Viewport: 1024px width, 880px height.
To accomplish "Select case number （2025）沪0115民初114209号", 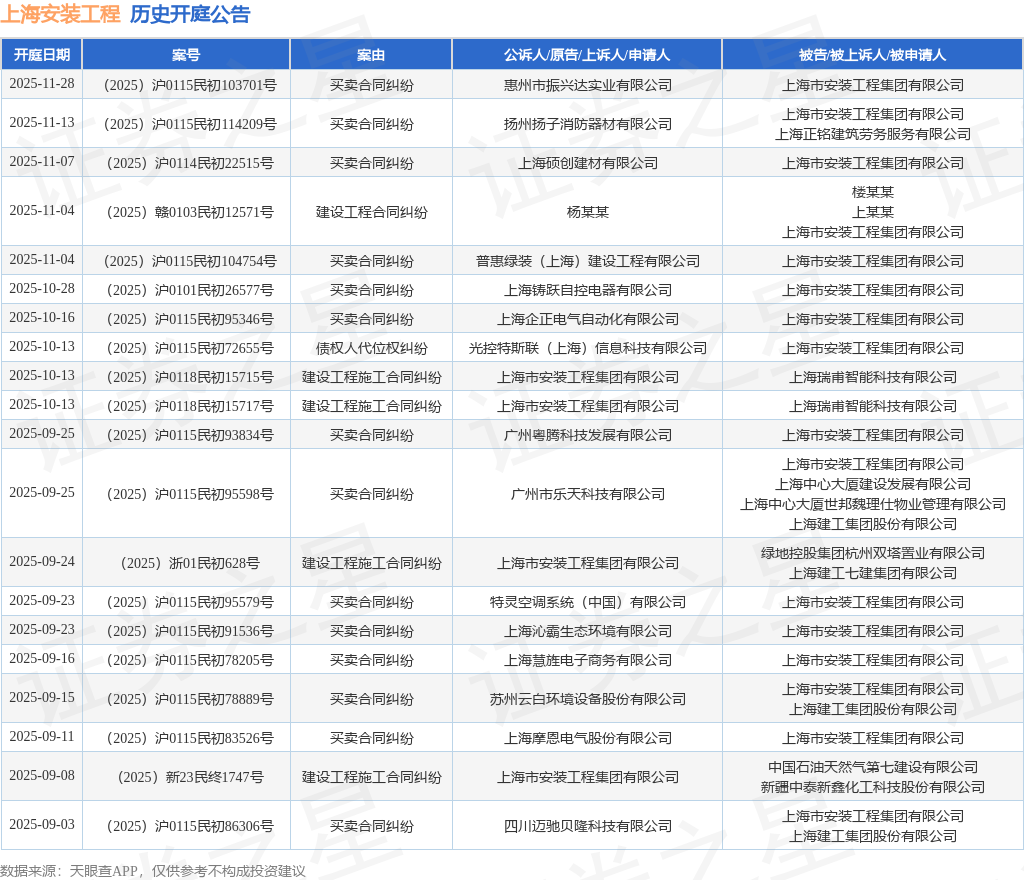I will point(186,124).
